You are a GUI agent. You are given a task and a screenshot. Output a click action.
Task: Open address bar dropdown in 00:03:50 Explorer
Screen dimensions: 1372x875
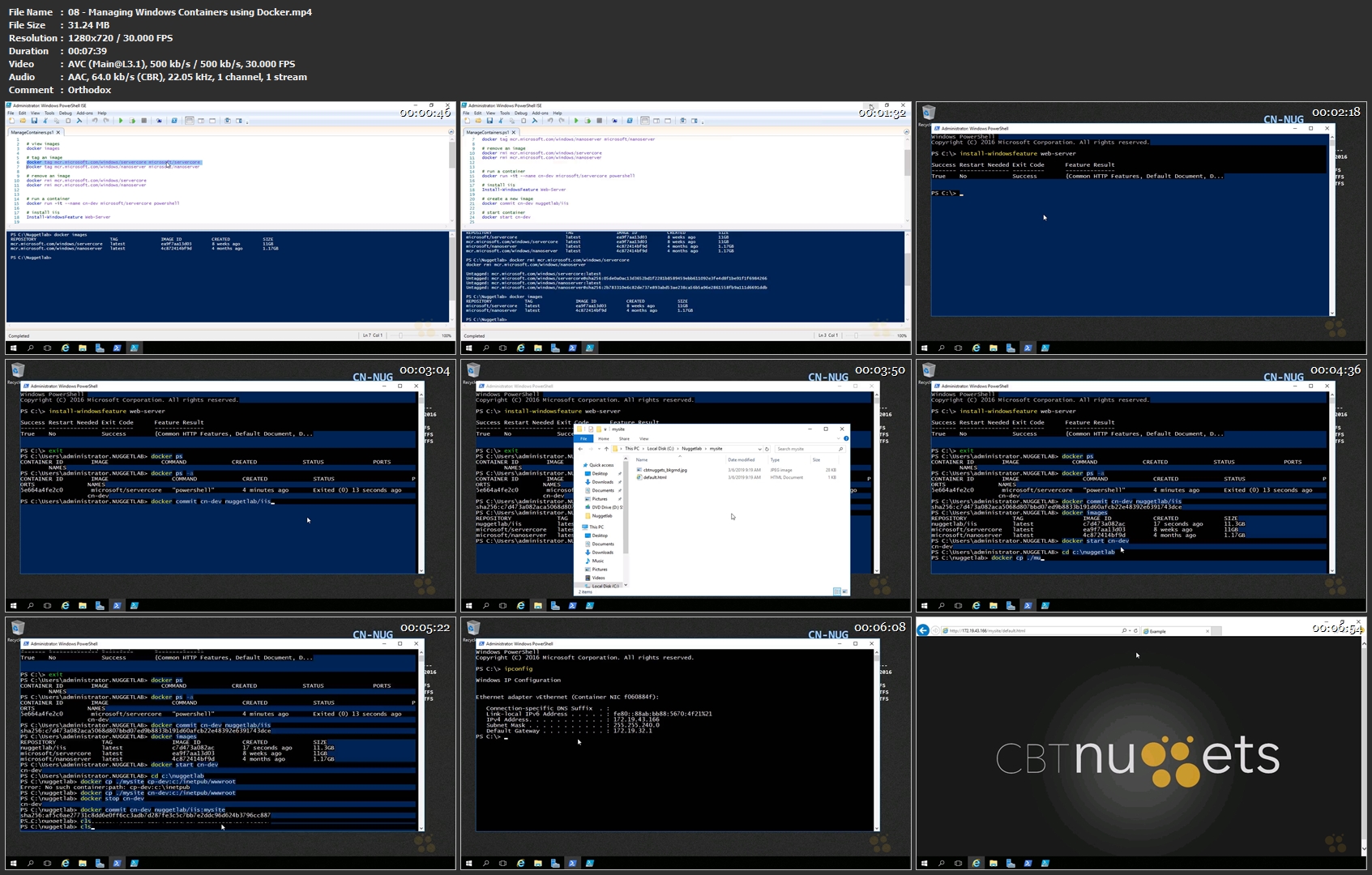759,449
